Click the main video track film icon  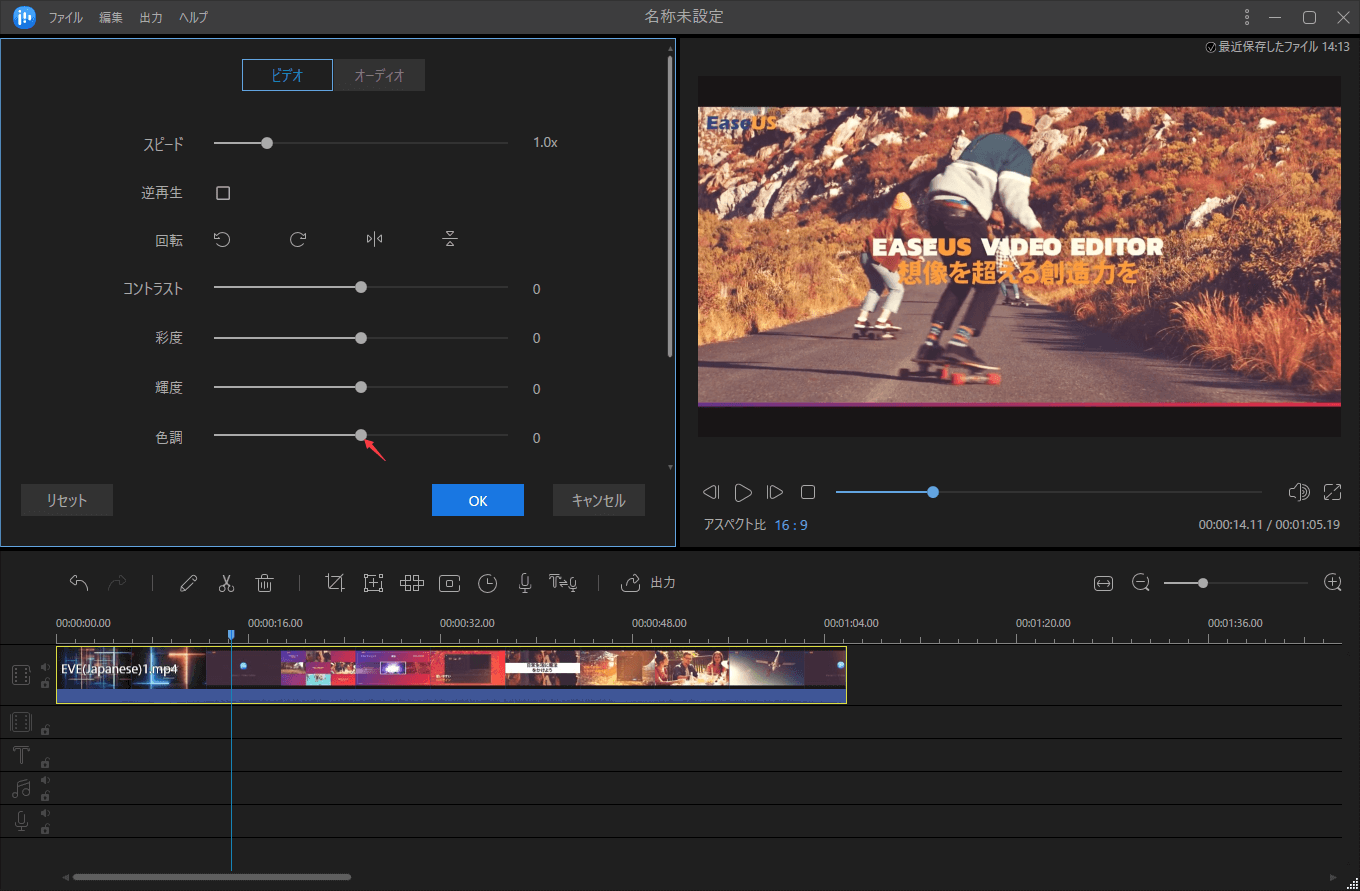[x=21, y=675]
